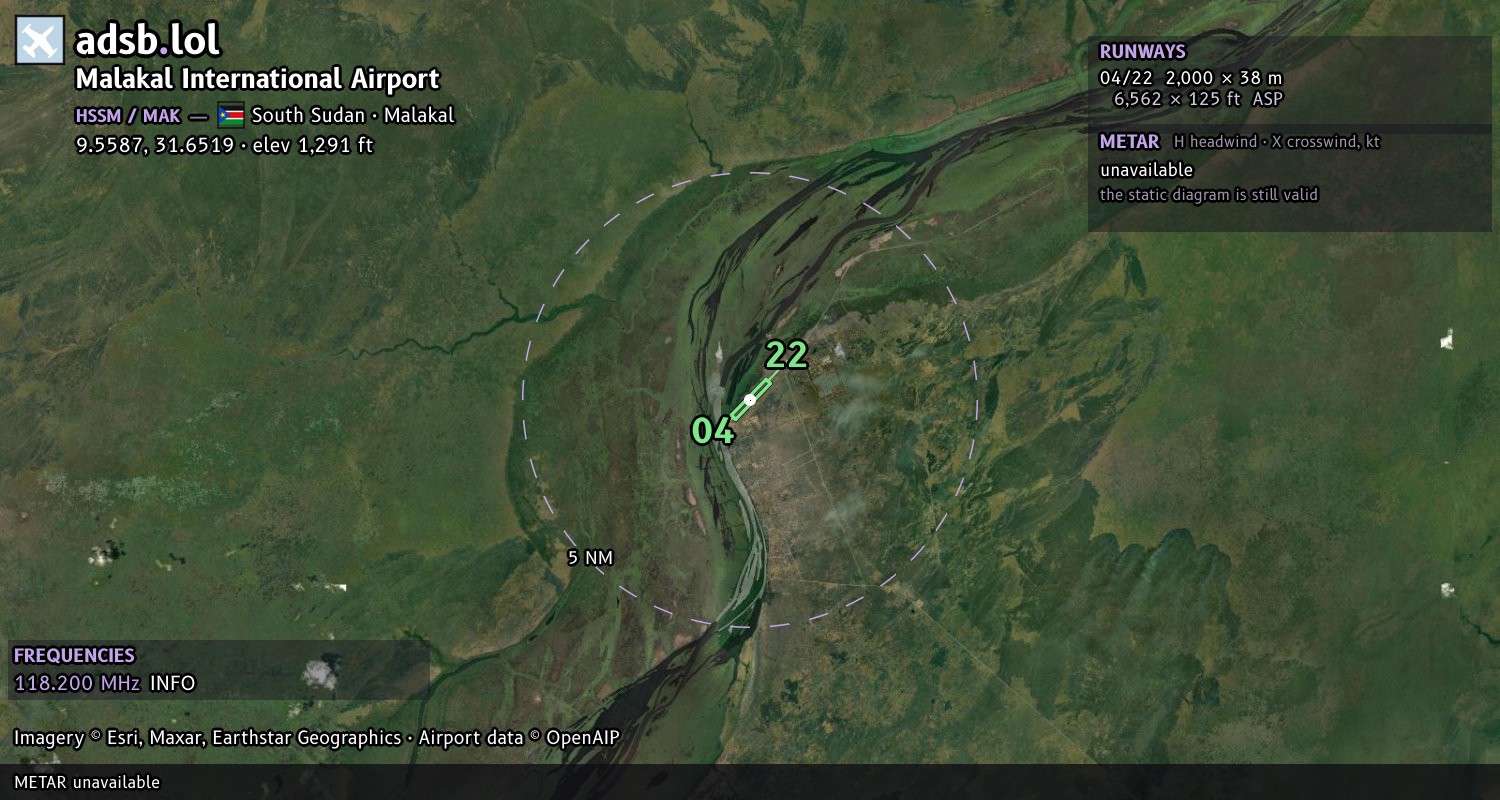Viewport: 1500px width, 800px height.
Task: Click 'the static diagram is still valid' note
Action: [1209, 195]
